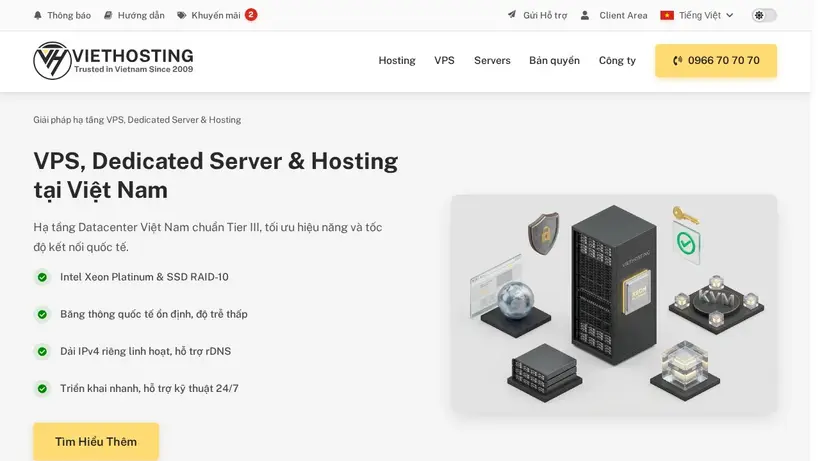This screenshot has width=820, height=461.
Task: Click the tag icon beside Khuyến mãi
Action: pyautogui.click(x=181, y=16)
